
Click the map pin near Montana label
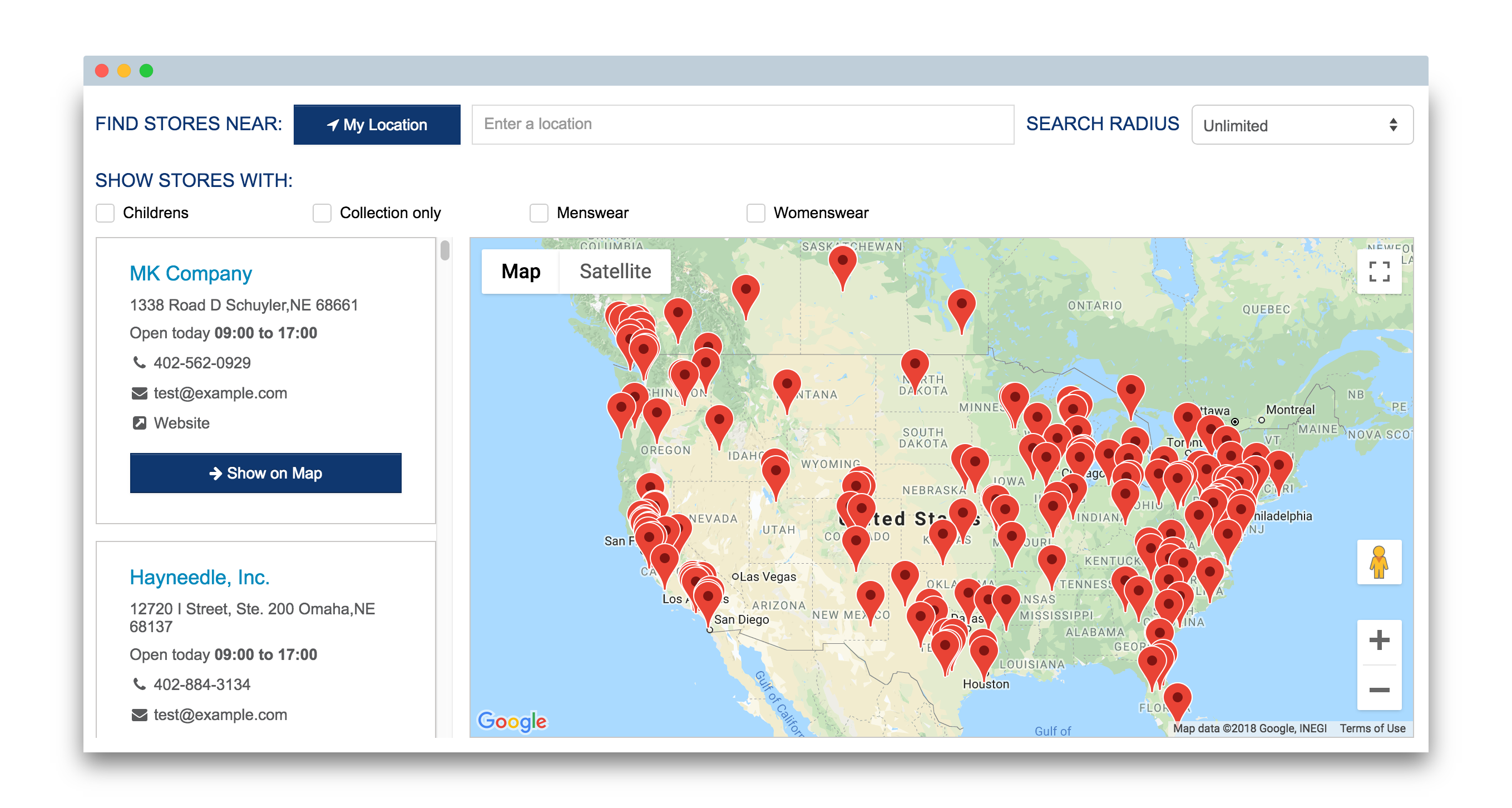pos(787,385)
